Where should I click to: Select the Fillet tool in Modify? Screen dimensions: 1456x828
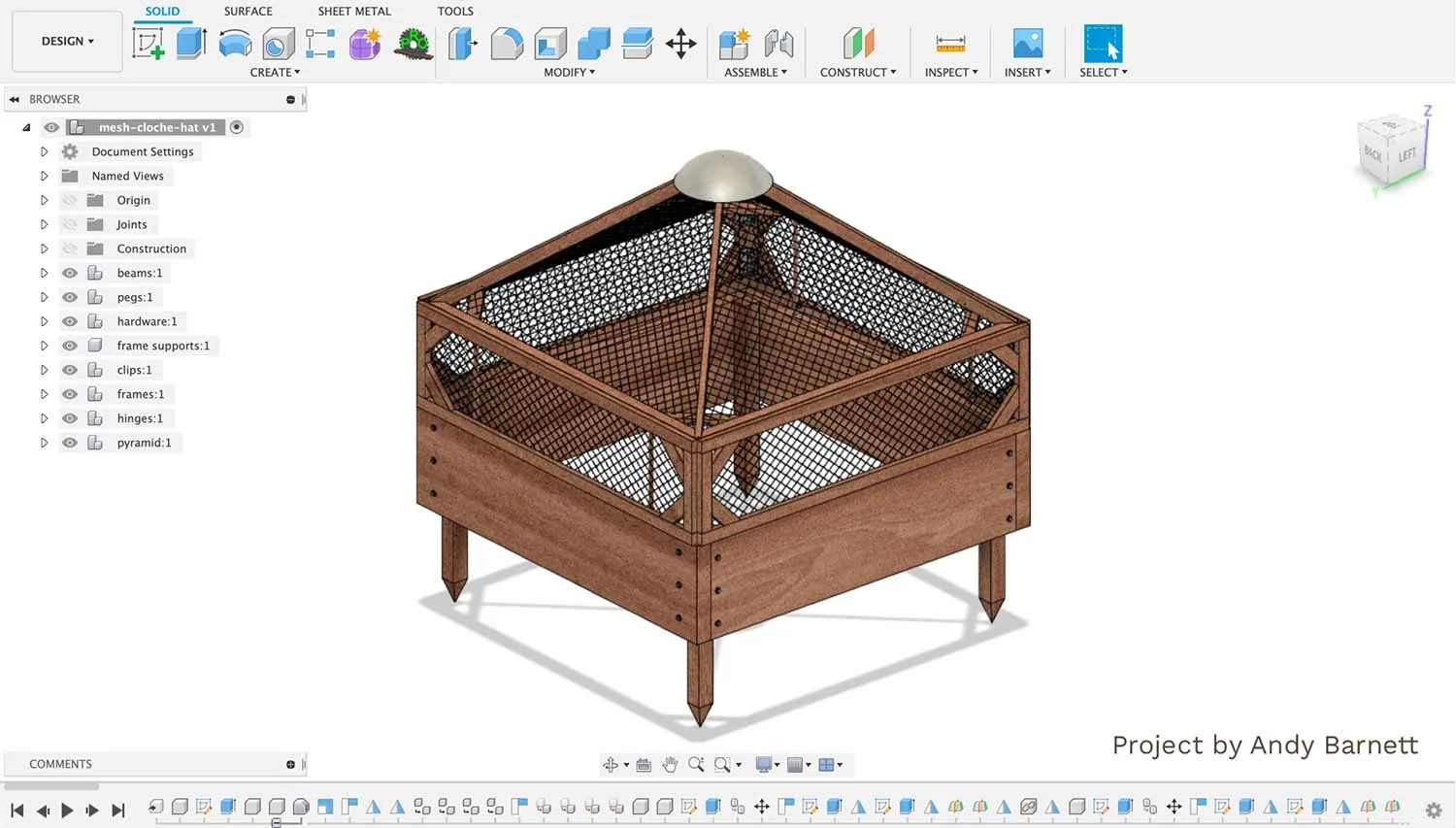(x=507, y=43)
